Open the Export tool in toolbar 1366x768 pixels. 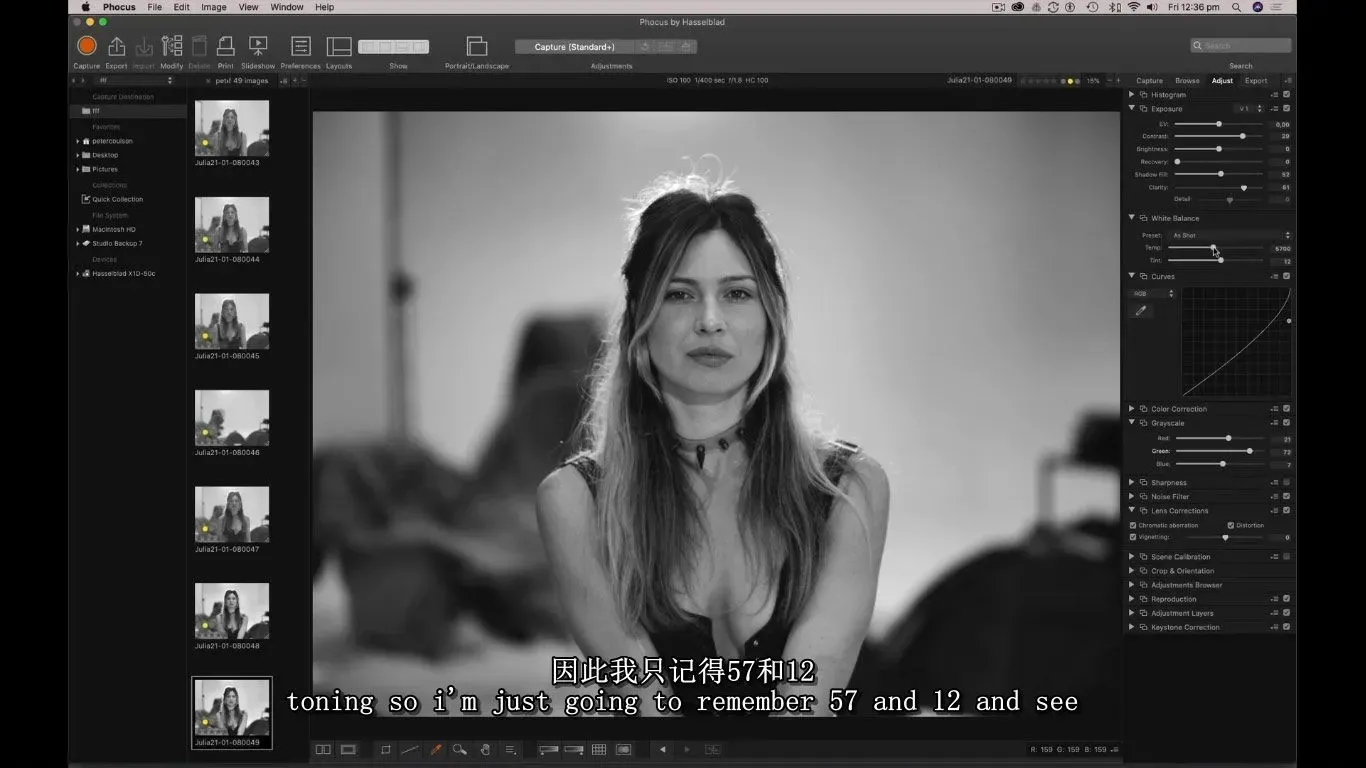point(116,47)
